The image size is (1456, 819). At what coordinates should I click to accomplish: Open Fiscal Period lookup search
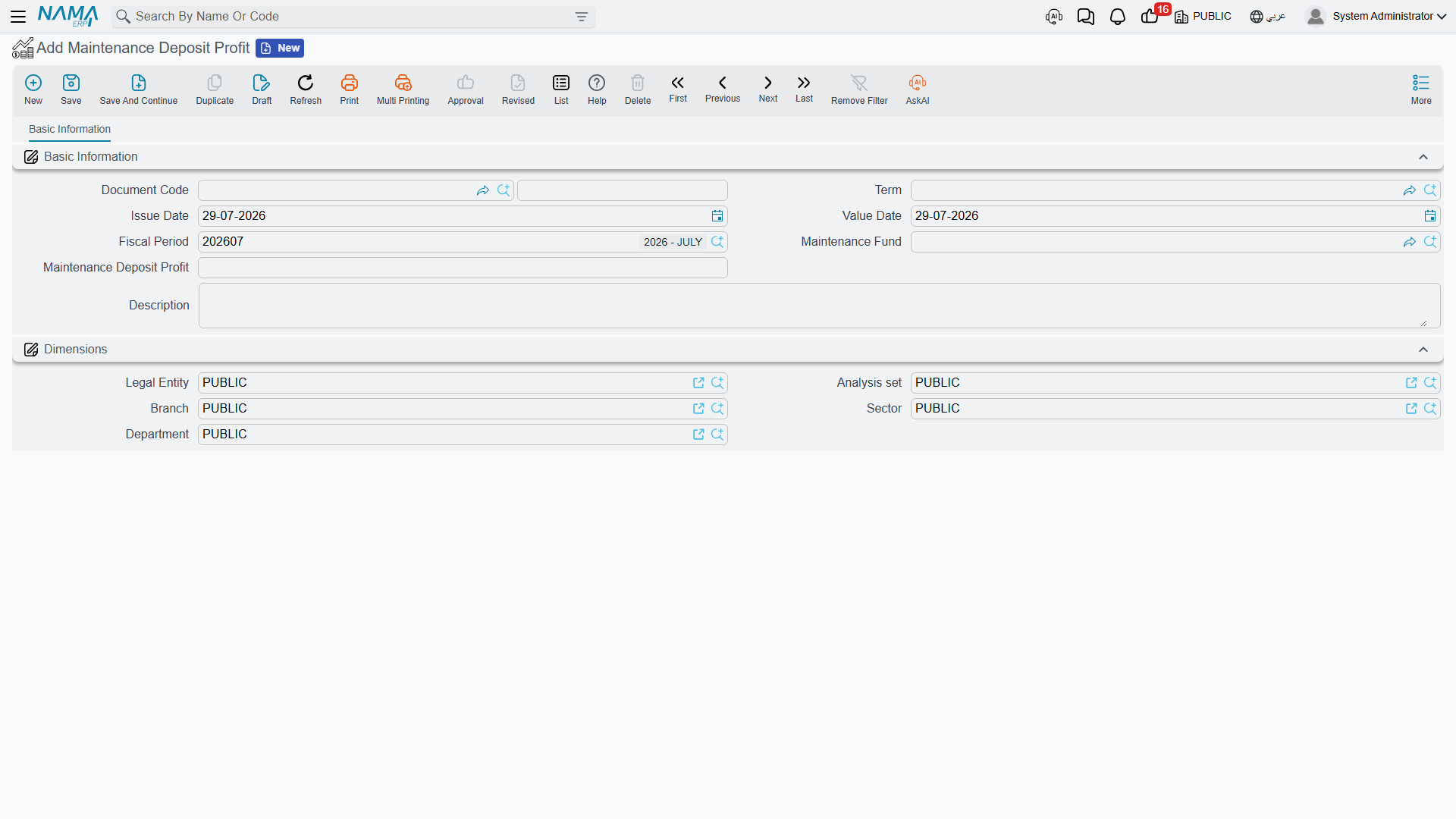[x=717, y=242]
